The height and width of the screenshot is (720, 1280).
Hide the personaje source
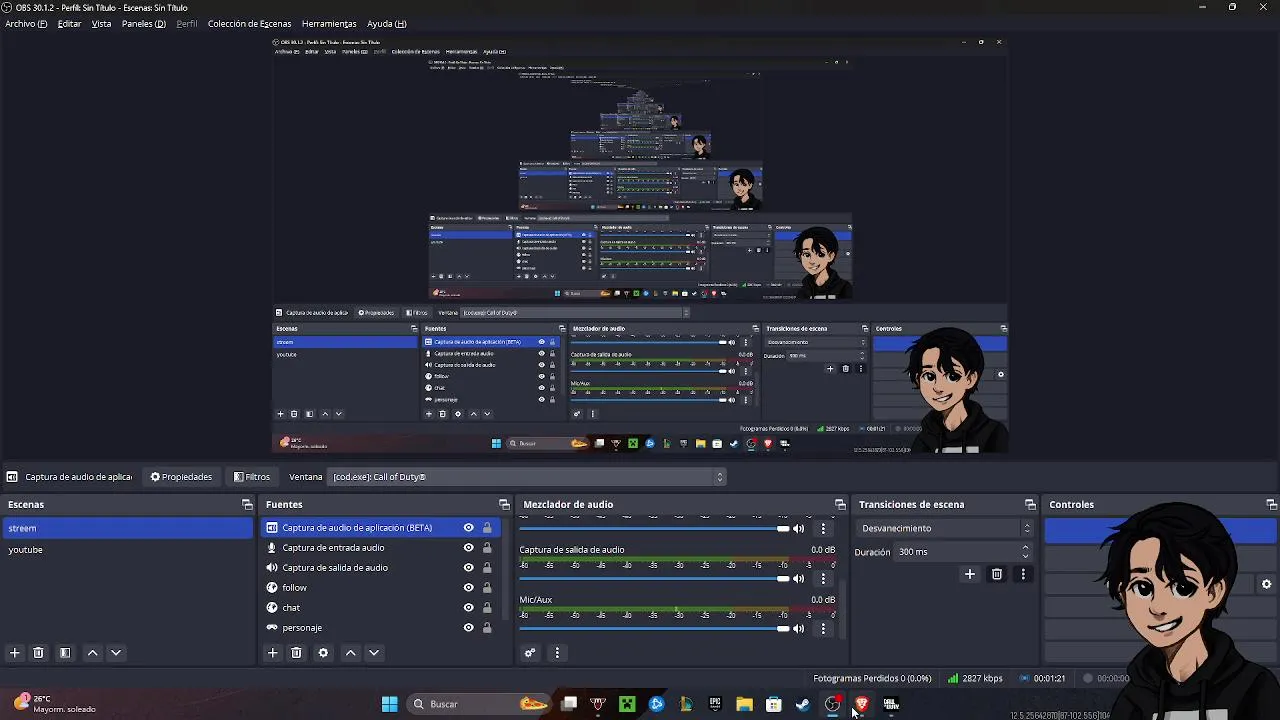[468, 628]
